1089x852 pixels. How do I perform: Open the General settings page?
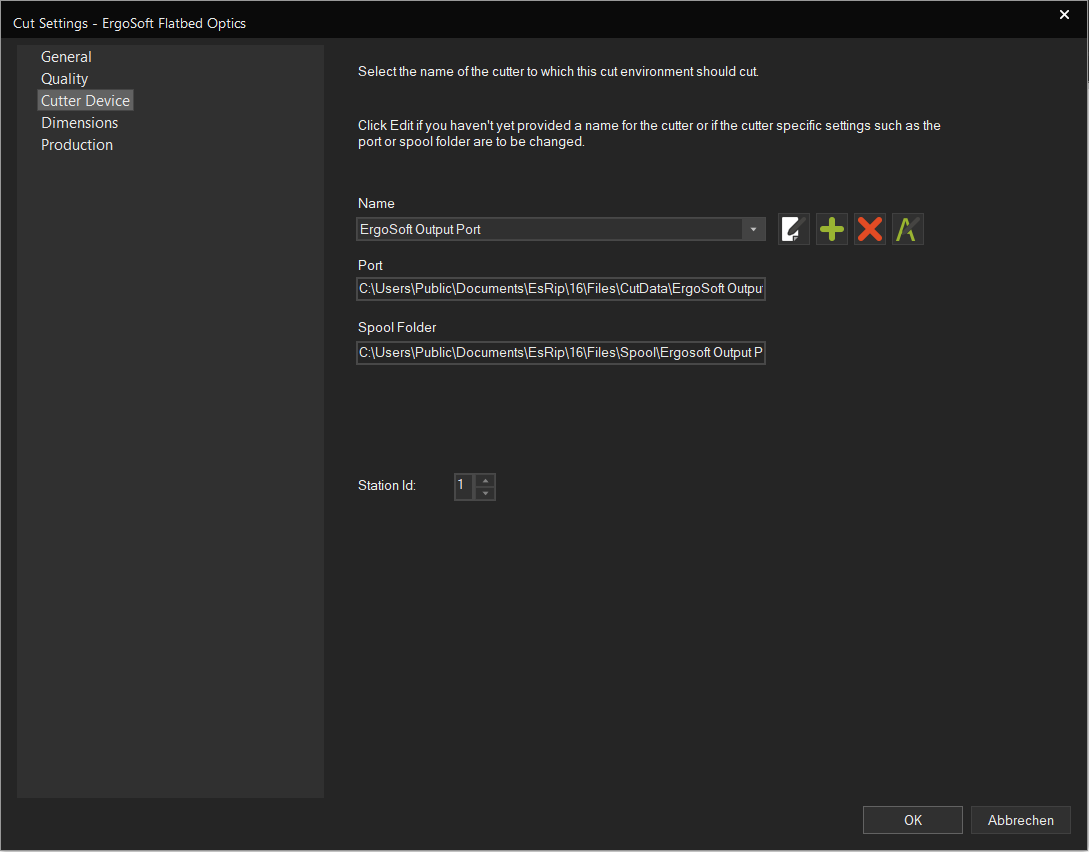click(x=66, y=57)
